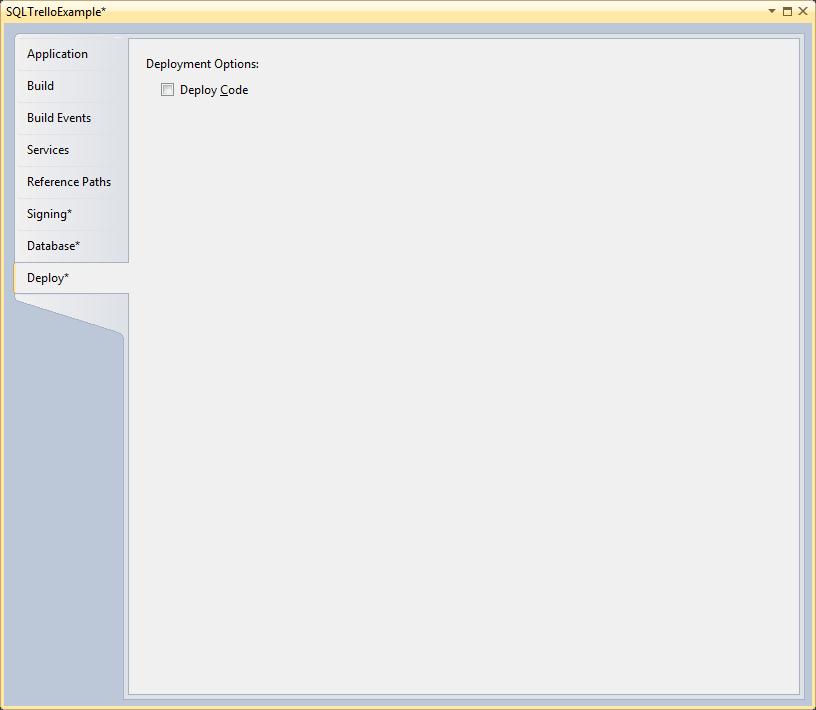Open the Signing* tab
Image resolution: width=816 pixels, height=710 pixels.
71,214
